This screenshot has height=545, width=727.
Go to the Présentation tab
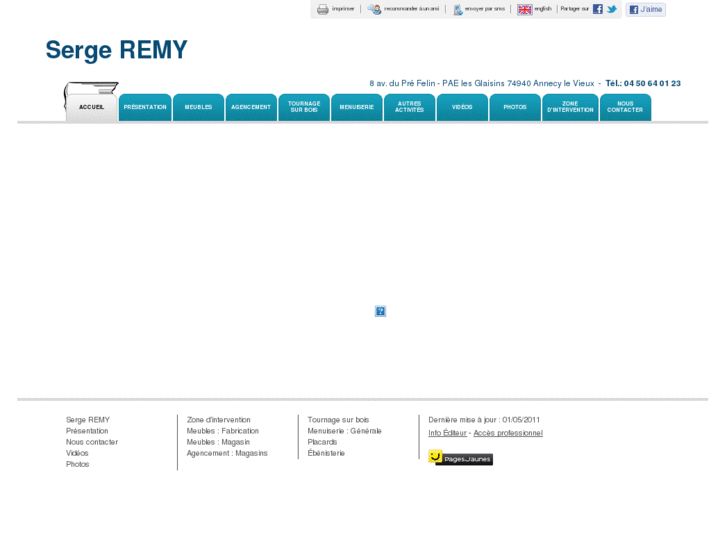(x=145, y=107)
